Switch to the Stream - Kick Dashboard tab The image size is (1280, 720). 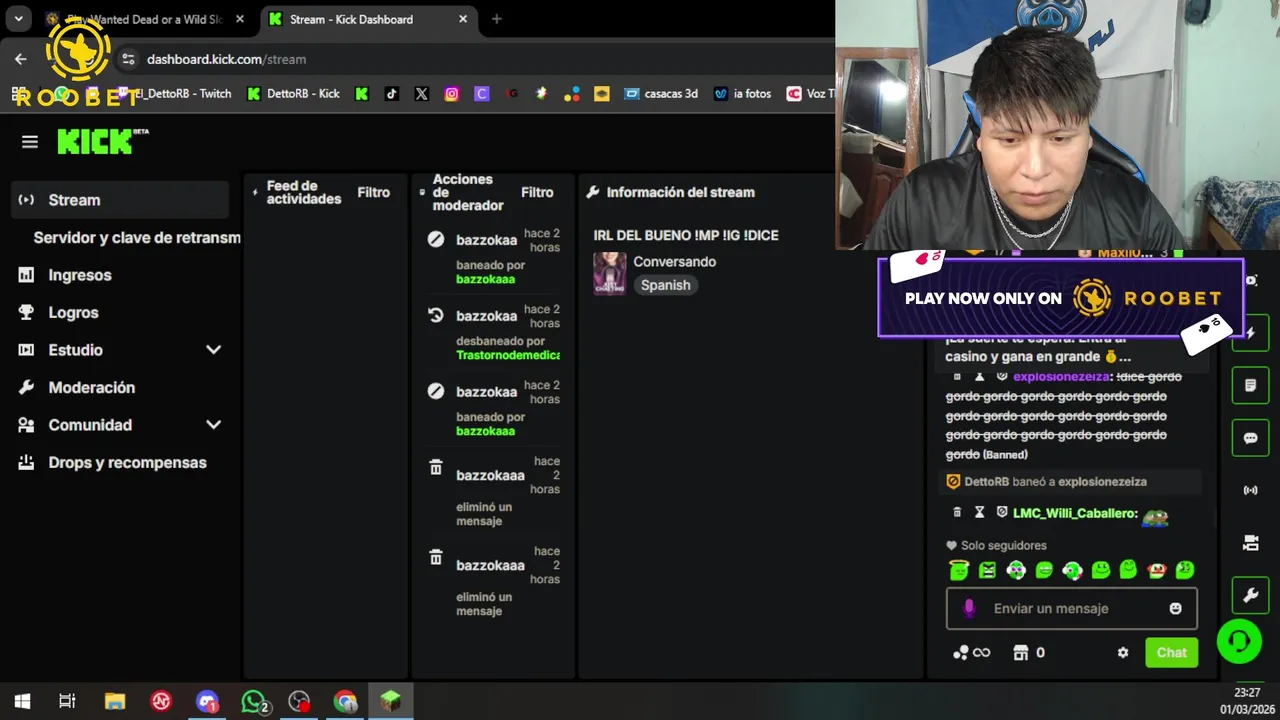(x=369, y=19)
